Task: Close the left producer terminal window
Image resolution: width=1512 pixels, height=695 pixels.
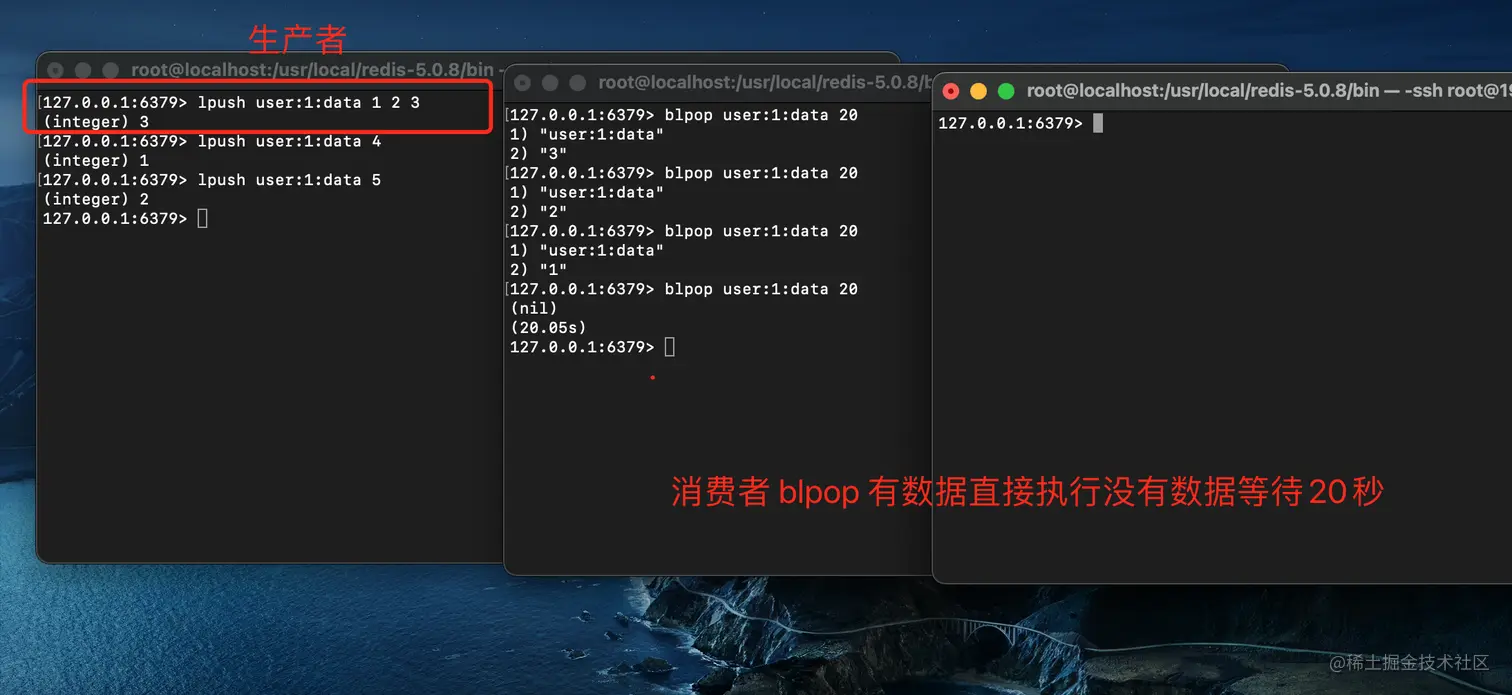Action: coord(56,70)
